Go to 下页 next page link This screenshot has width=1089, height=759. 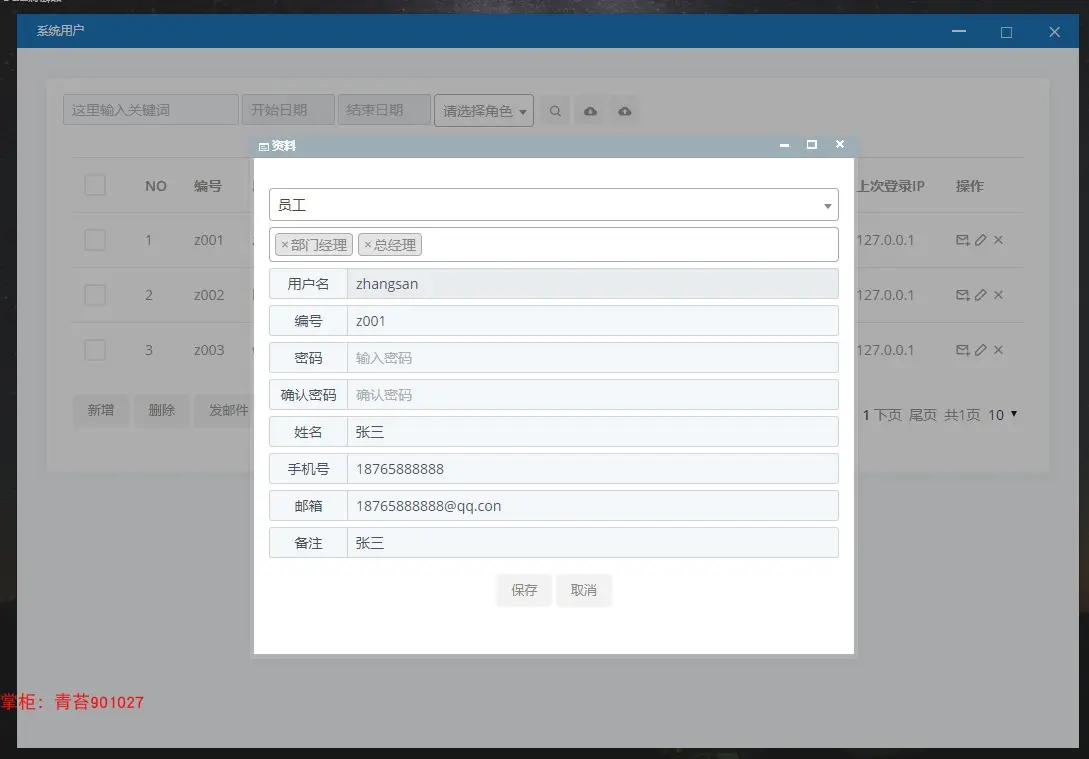(888, 415)
